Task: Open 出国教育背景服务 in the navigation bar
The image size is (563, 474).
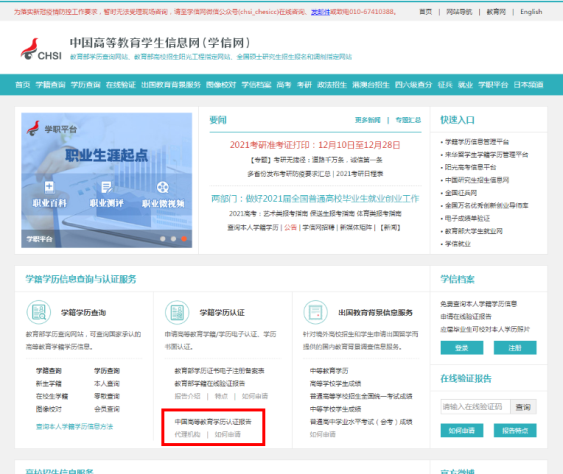Action: coord(171,85)
